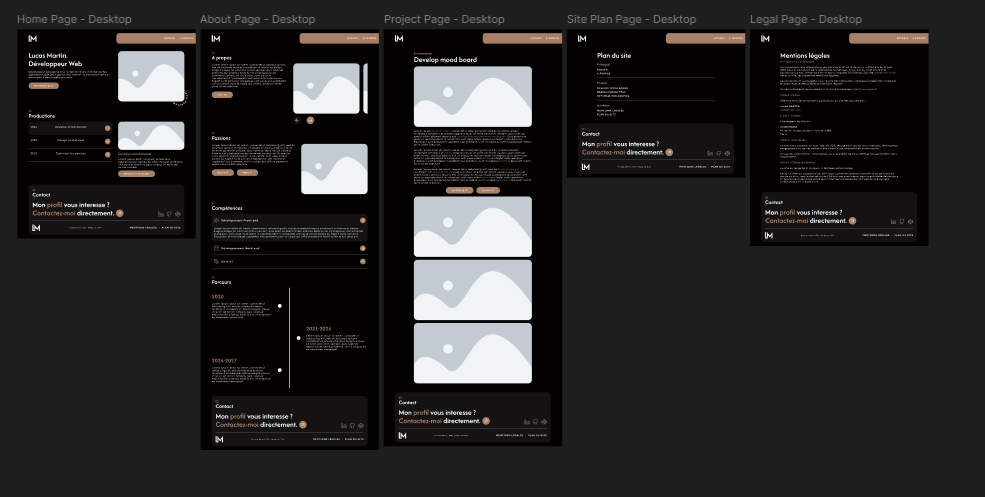Expand the third Compétences accordion row

pos(362,261)
